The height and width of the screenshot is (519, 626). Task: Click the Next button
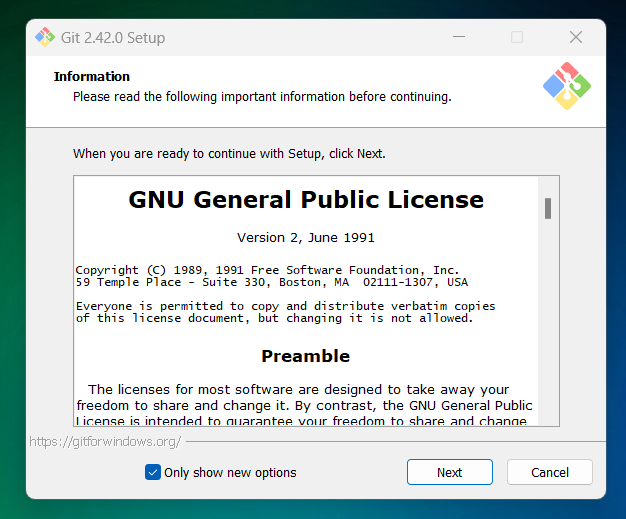point(450,472)
